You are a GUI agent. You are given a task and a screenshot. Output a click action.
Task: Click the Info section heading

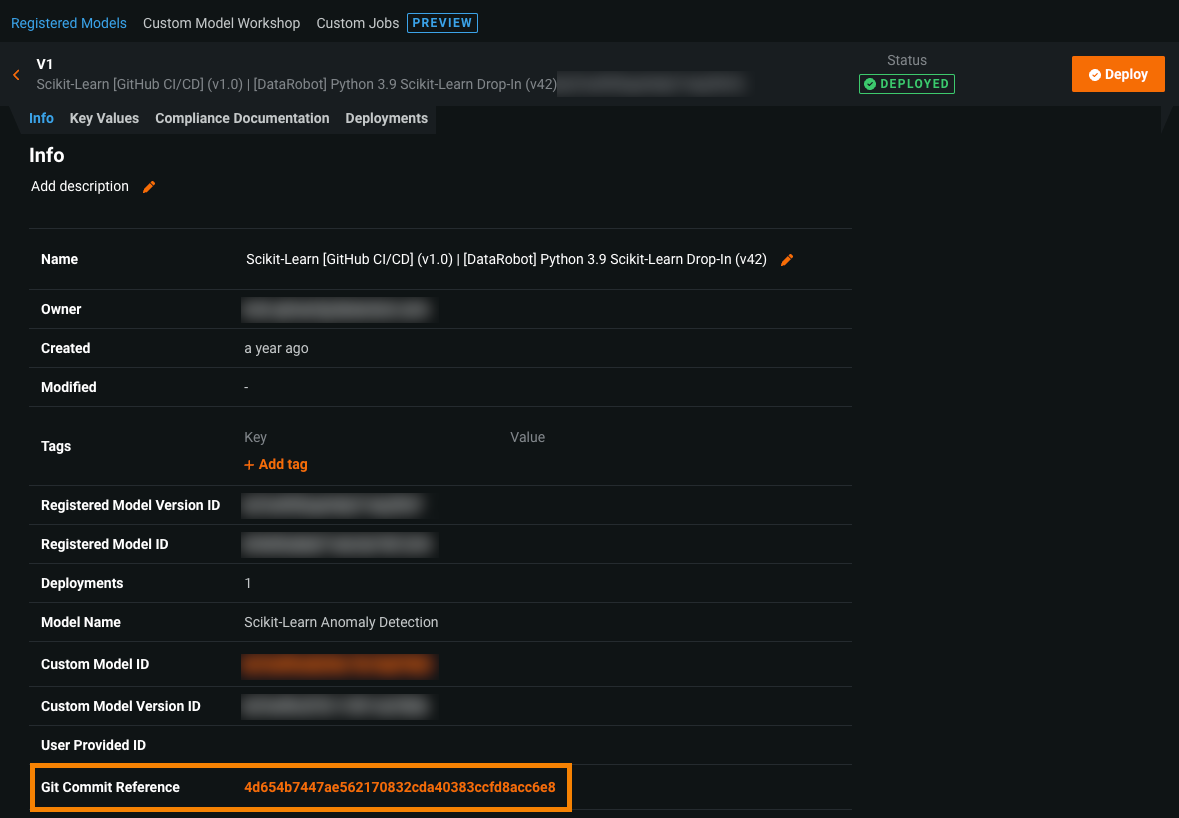(x=47, y=155)
